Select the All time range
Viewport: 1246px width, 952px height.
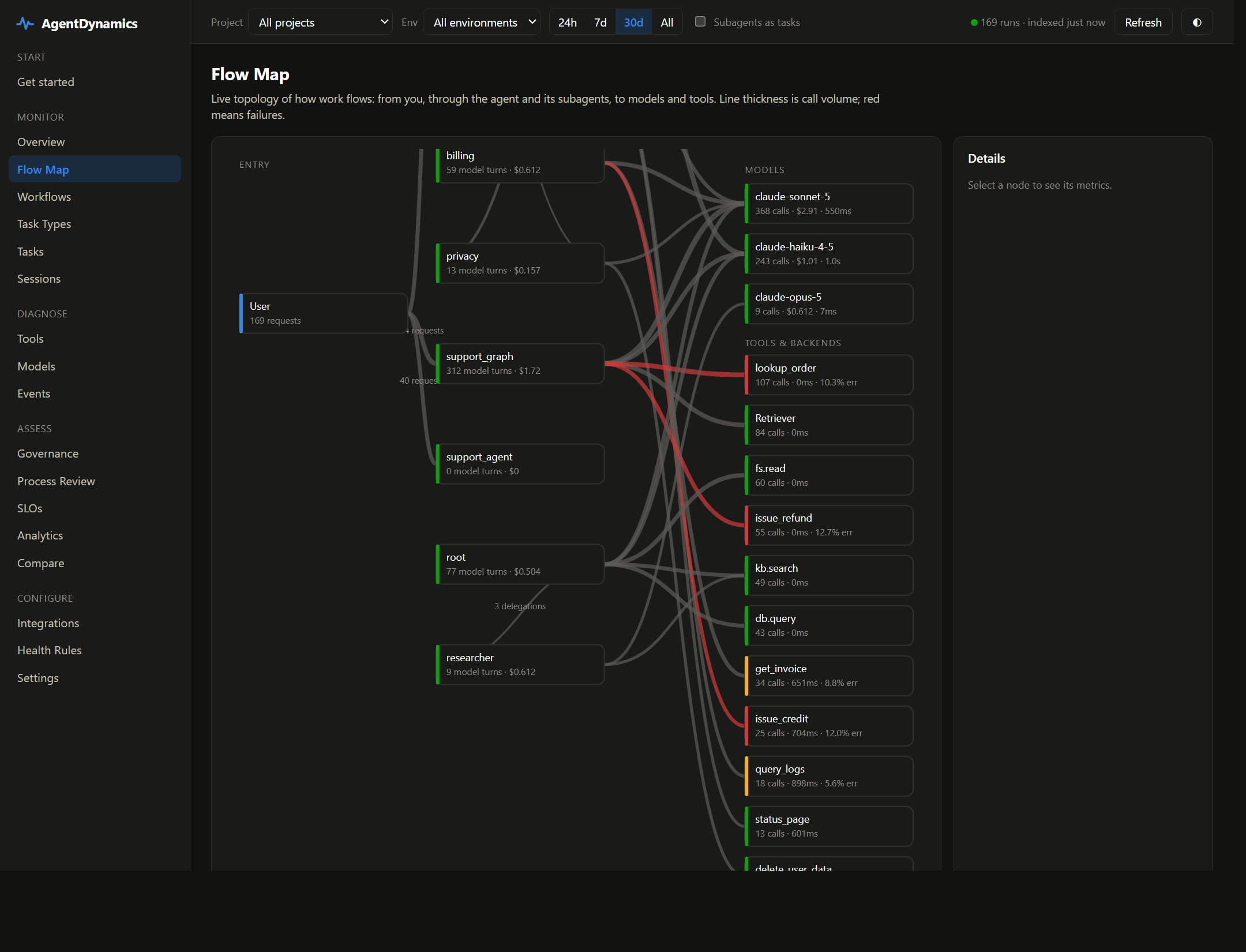[x=667, y=22]
